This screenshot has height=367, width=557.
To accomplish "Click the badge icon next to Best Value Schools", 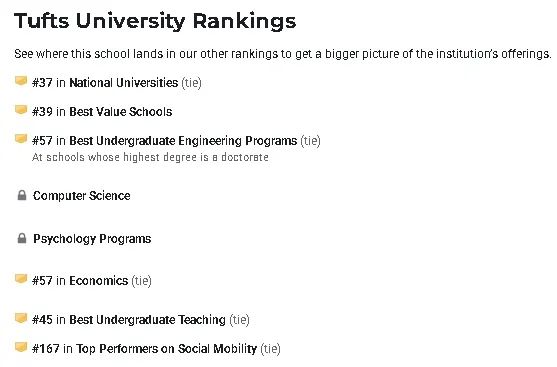I will point(21,110).
